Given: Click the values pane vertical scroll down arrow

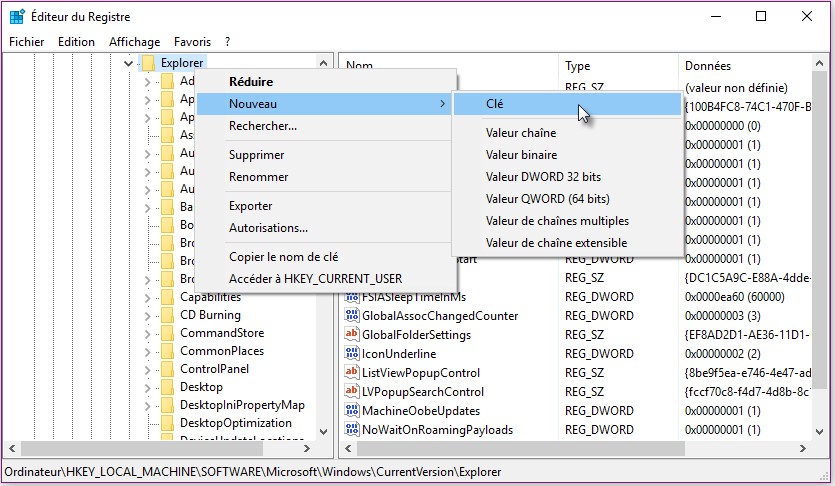Looking at the screenshot, I should pos(826,431).
